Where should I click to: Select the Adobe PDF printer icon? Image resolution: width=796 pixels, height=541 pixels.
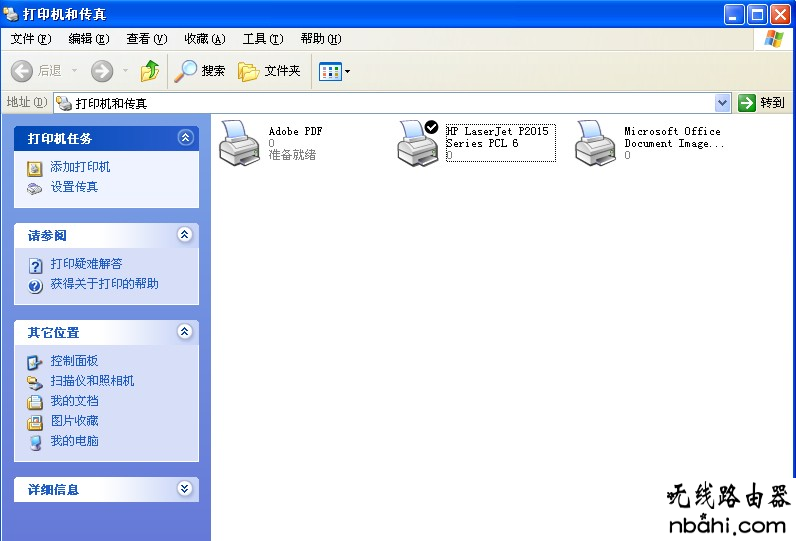click(x=239, y=143)
